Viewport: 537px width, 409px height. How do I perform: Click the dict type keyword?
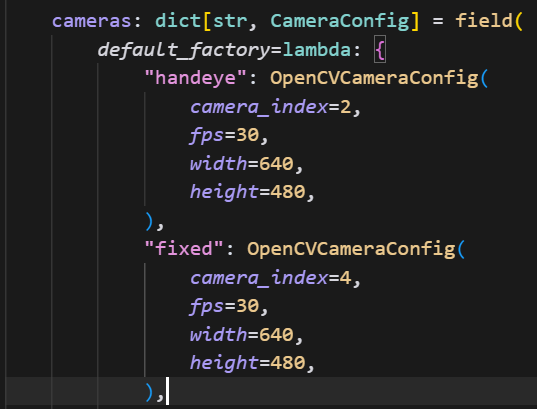click(x=178, y=21)
